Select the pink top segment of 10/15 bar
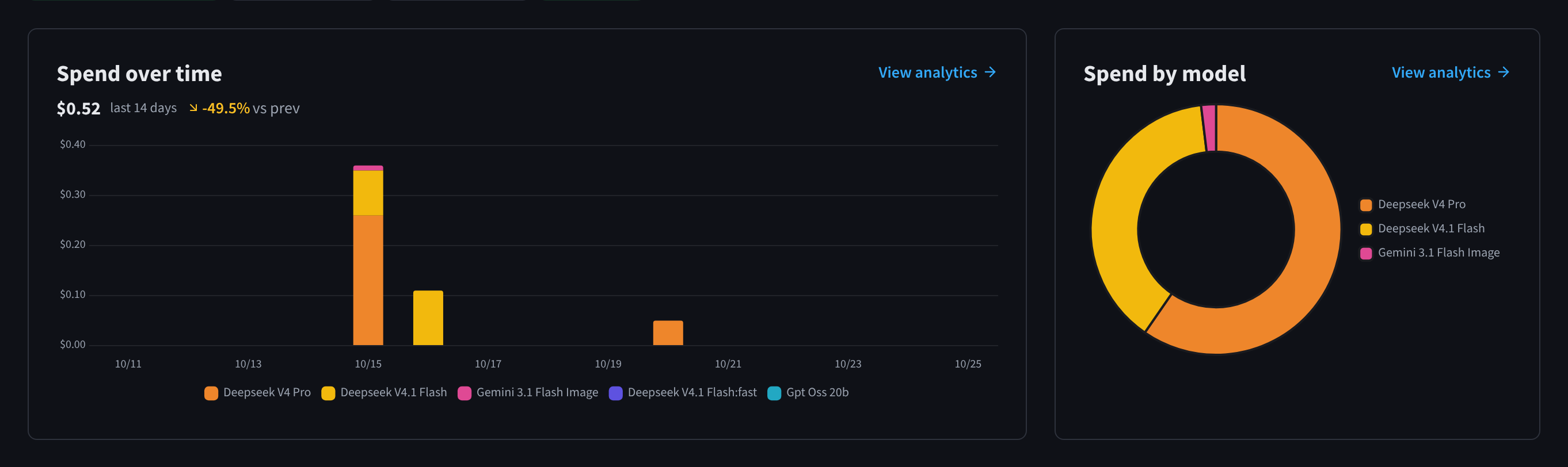Image resolution: width=1568 pixels, height=467 pixels. (368, 168)
